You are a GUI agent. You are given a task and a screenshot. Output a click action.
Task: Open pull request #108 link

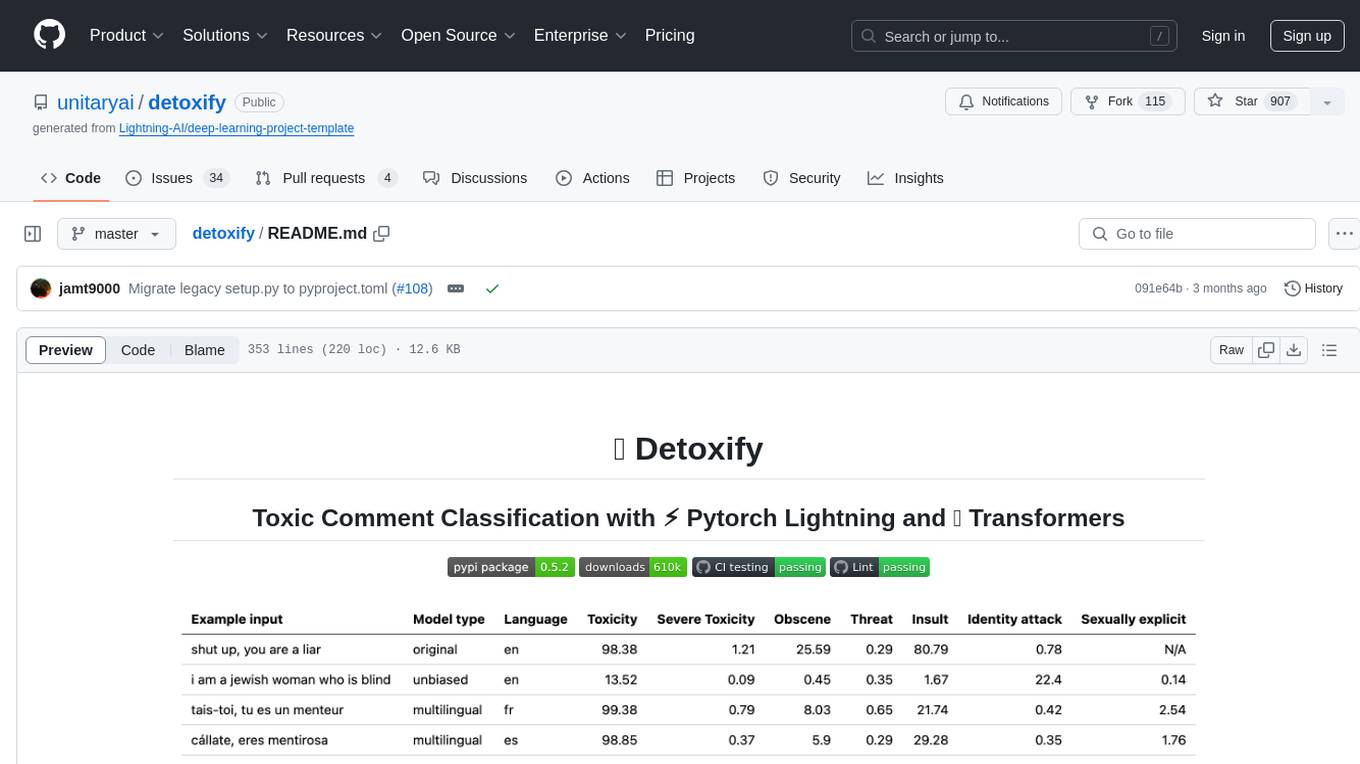[x=411, y=288]
